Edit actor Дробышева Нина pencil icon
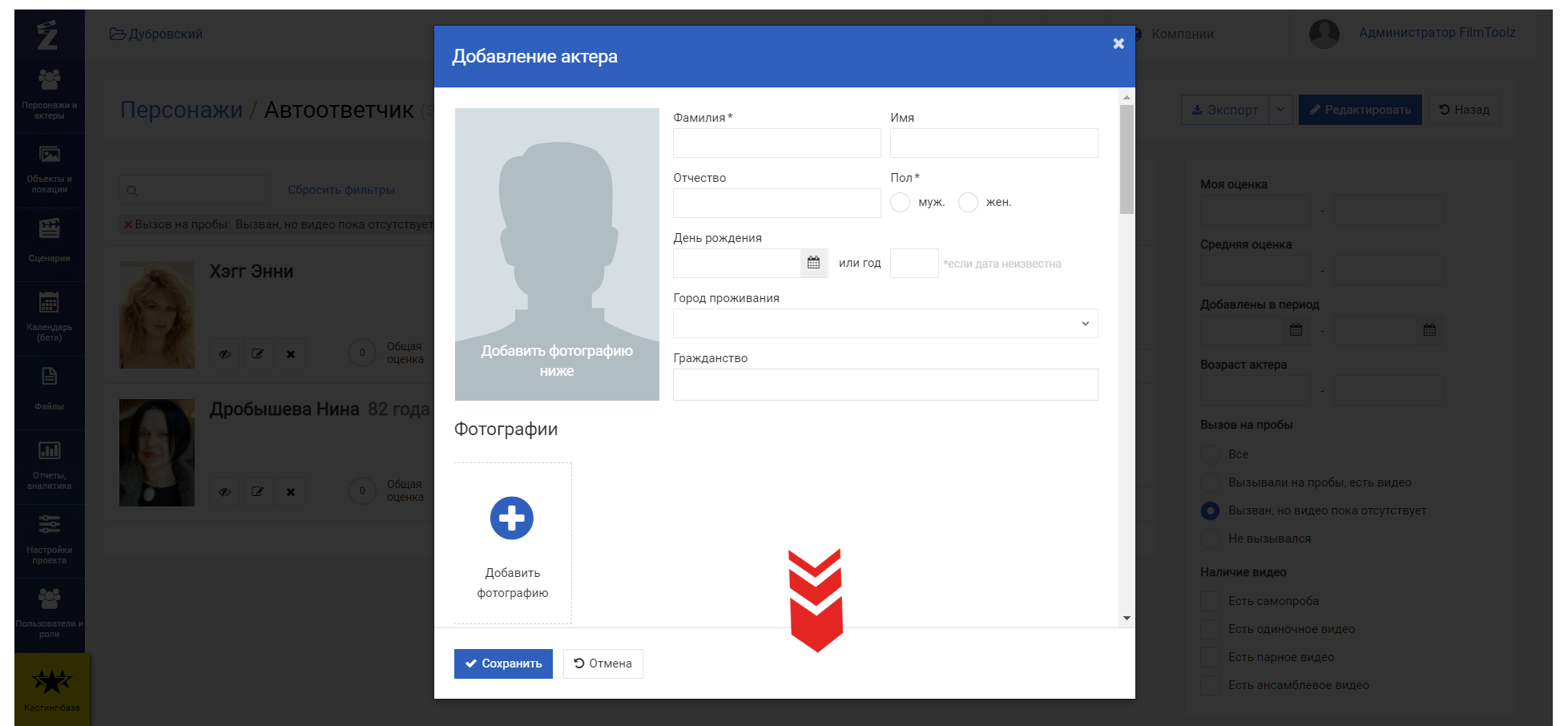This screenshot has height=726, width=1568. [258, 491]
